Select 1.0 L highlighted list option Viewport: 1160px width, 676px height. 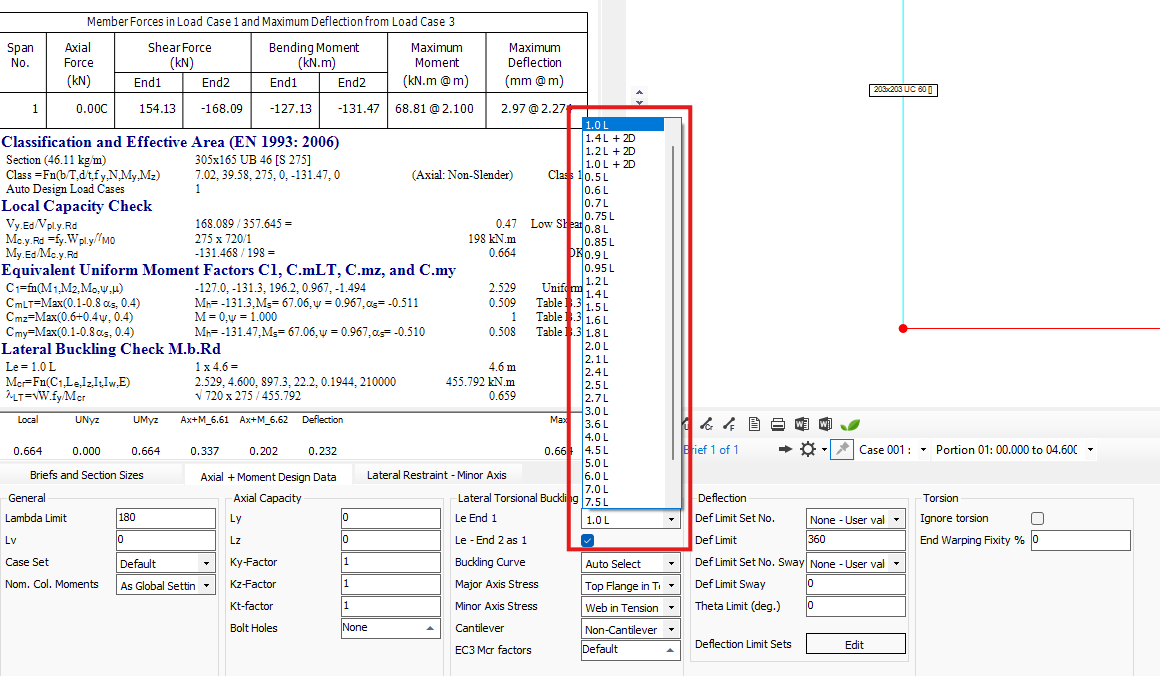[x=623, y=125]
